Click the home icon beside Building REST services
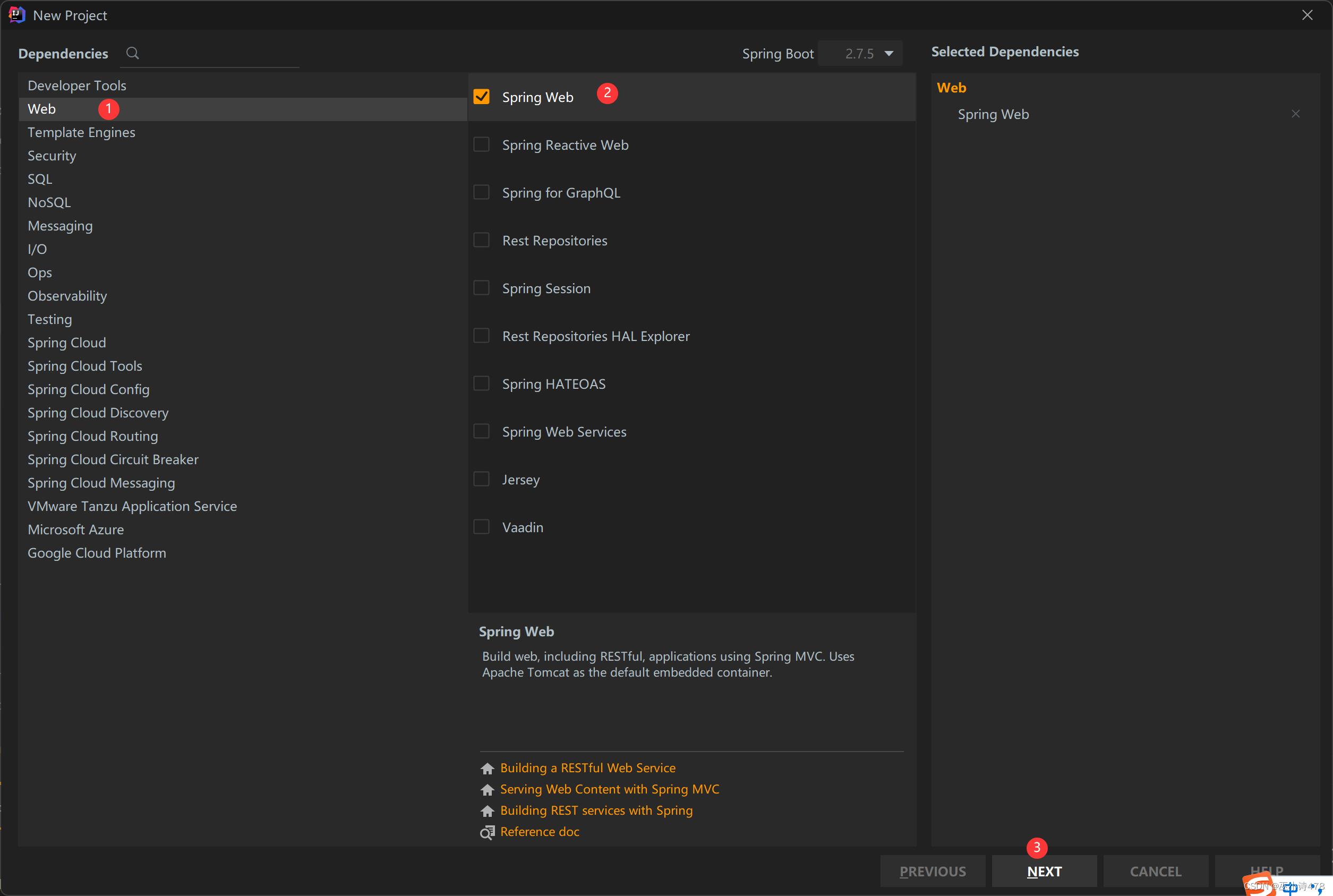 coord(487,811)
